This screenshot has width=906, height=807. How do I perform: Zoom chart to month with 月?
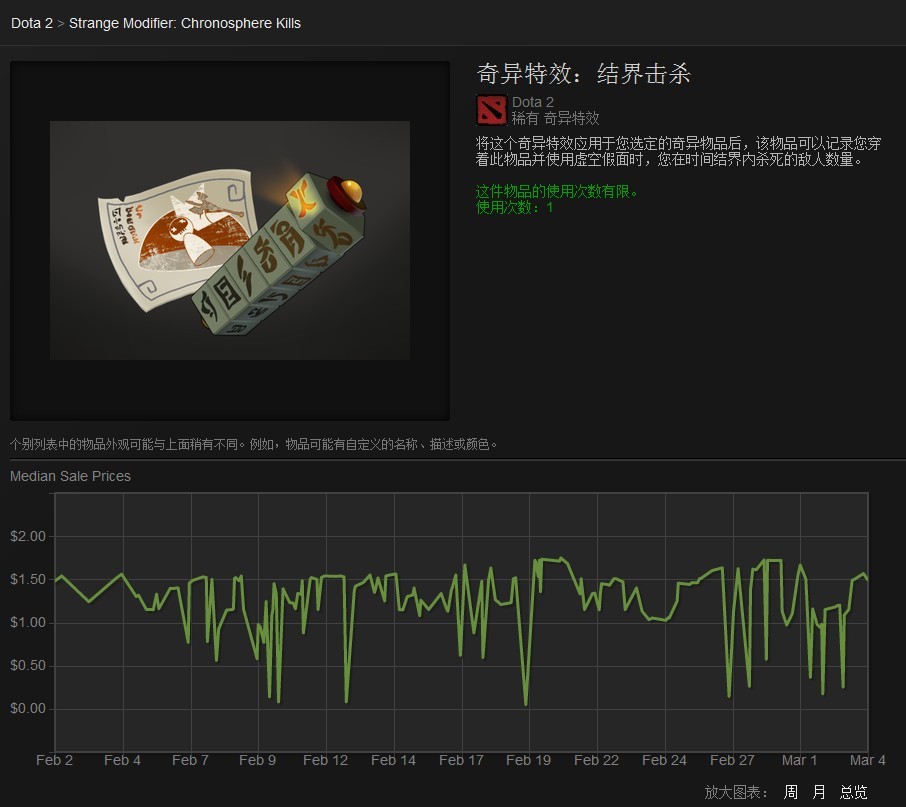[819, 792]
